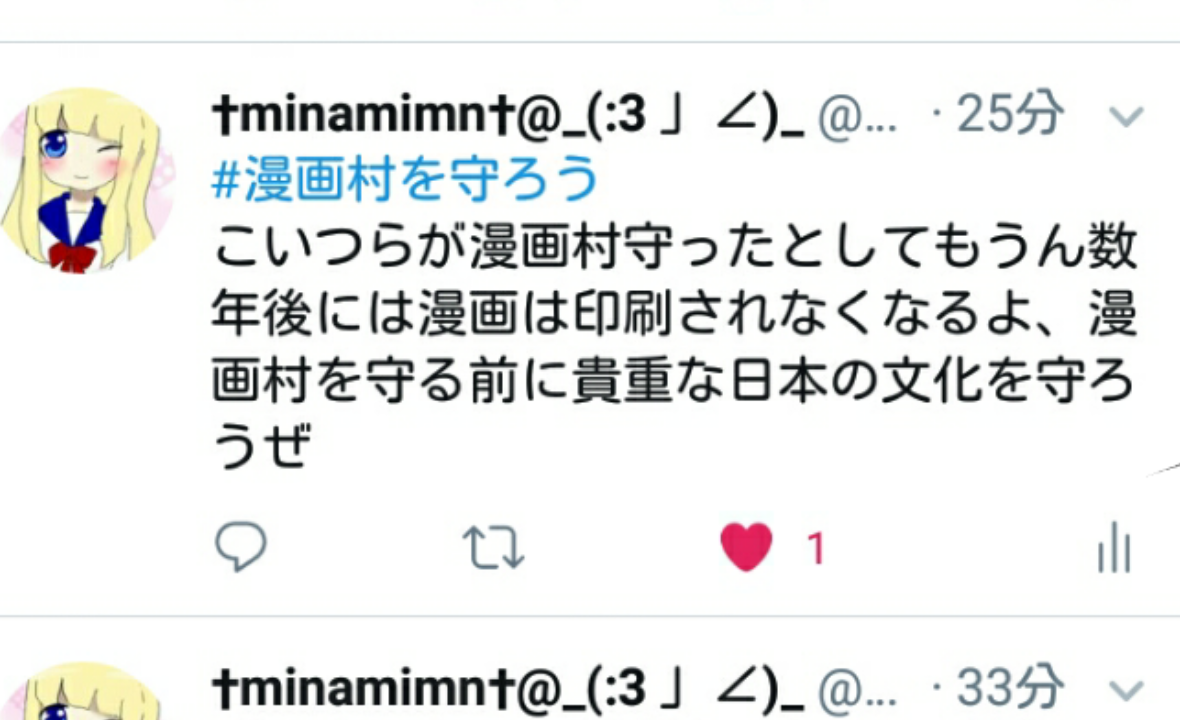Open the †minamimn† display name on the 25分 tweet
Screen dimensions: 1180x720
[x=508, y=115]
